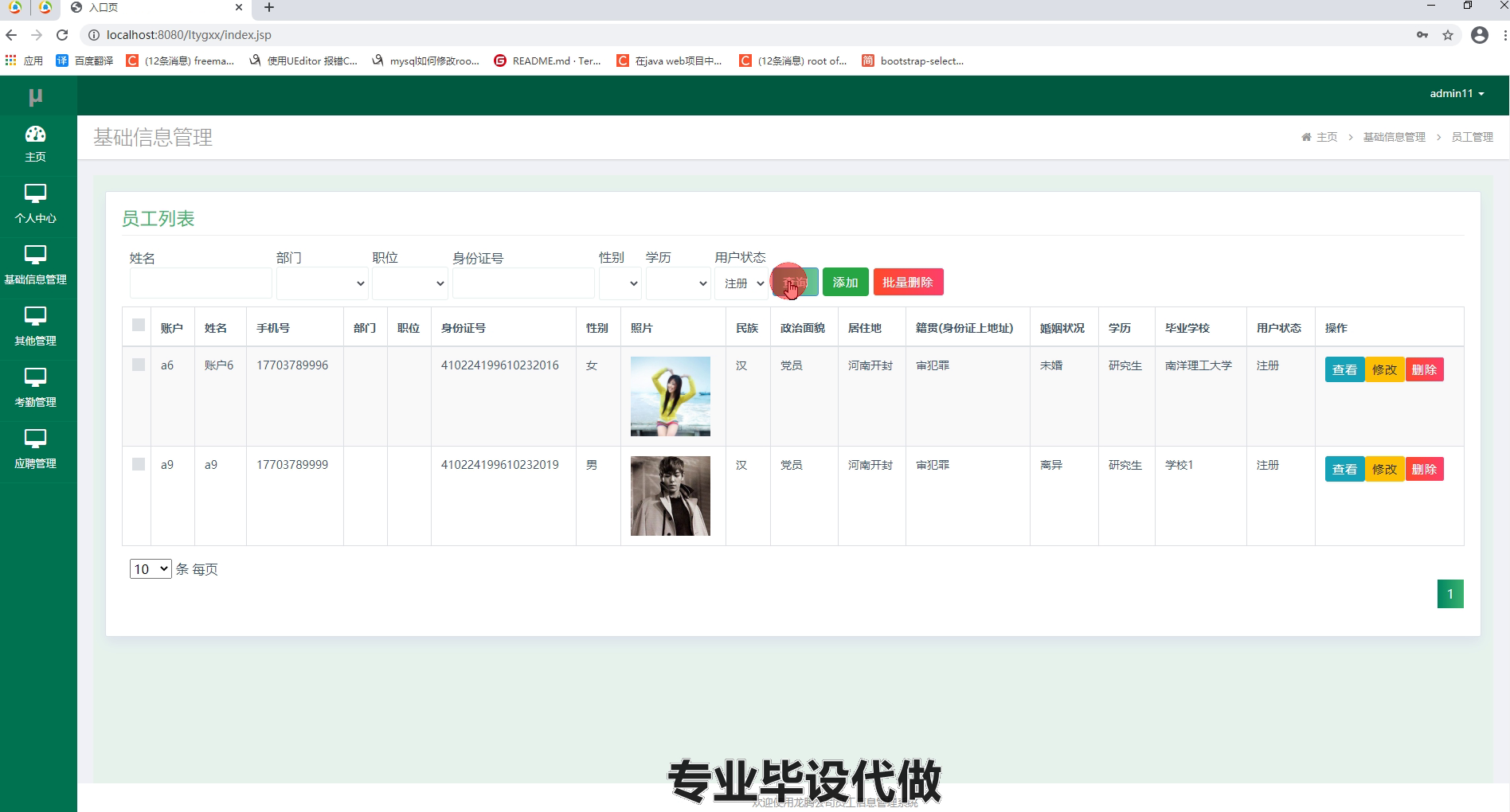Go forward with browser forward arrow
Image resolution: width=1510 pixels, height=812 pixels.
pyautogui.click(x=37, y=35)
